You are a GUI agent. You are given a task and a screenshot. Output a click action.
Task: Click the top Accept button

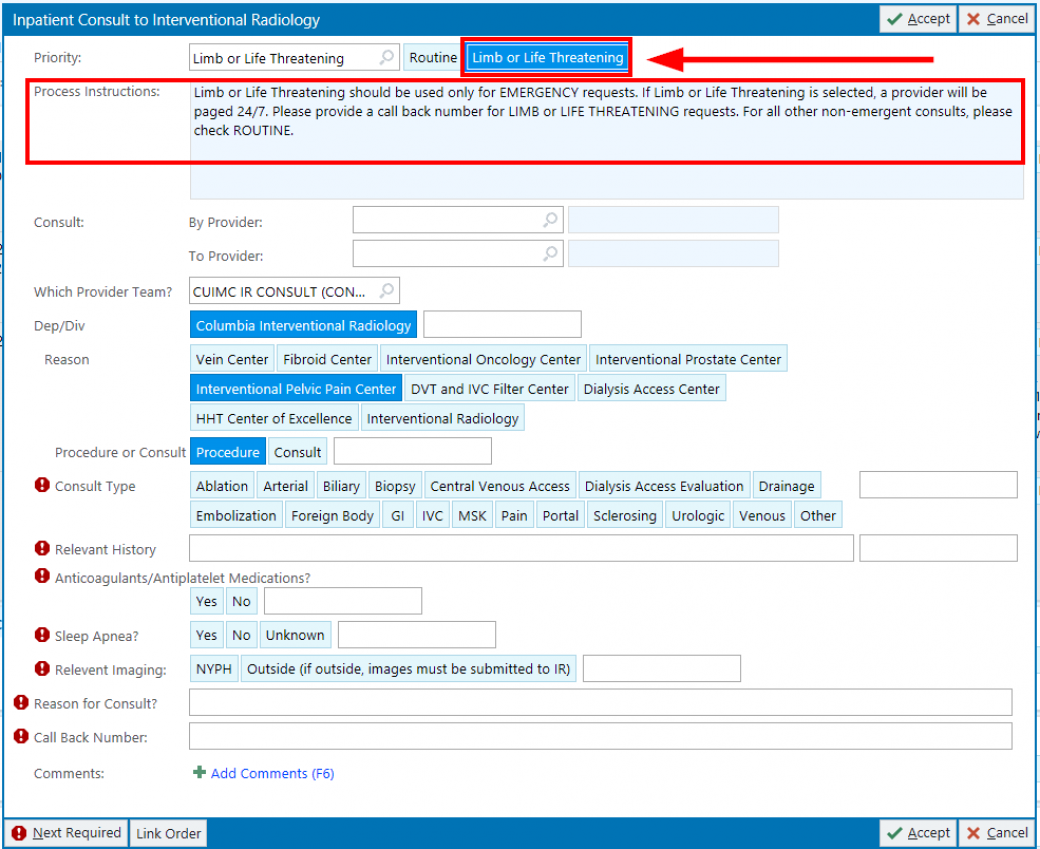click(x=918, y=19)
